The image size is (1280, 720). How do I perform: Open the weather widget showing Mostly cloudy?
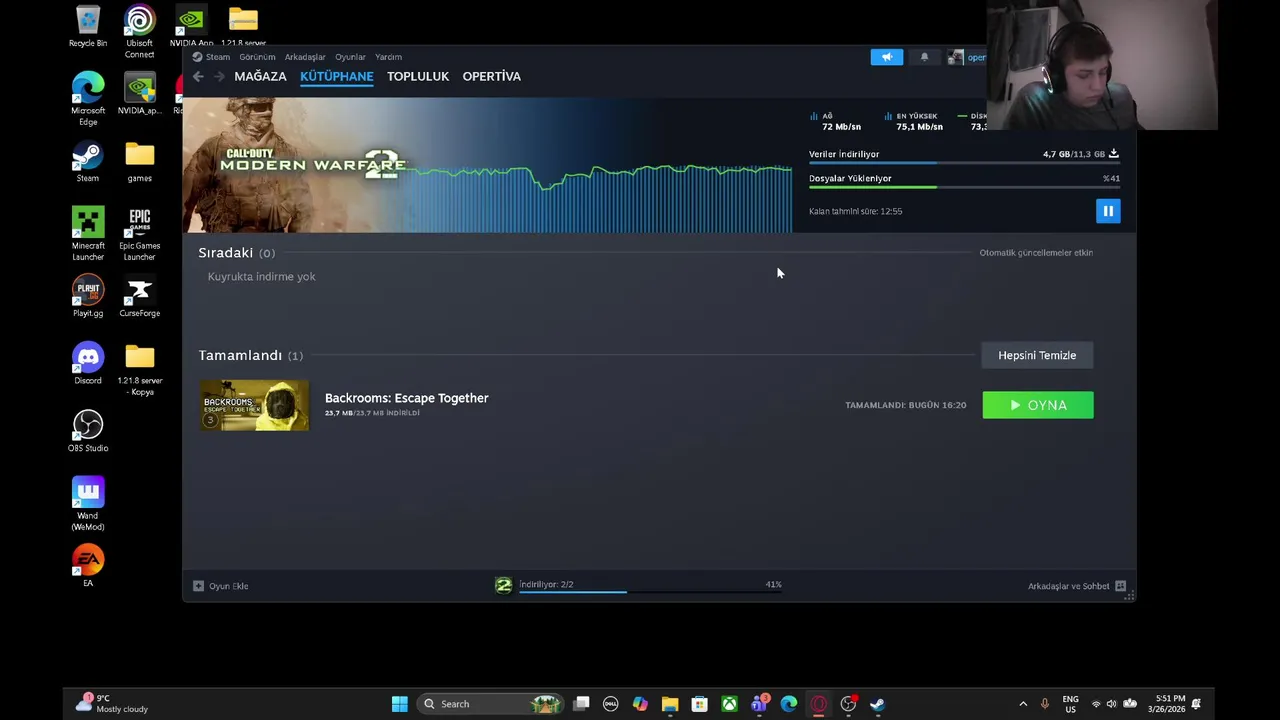114,704
